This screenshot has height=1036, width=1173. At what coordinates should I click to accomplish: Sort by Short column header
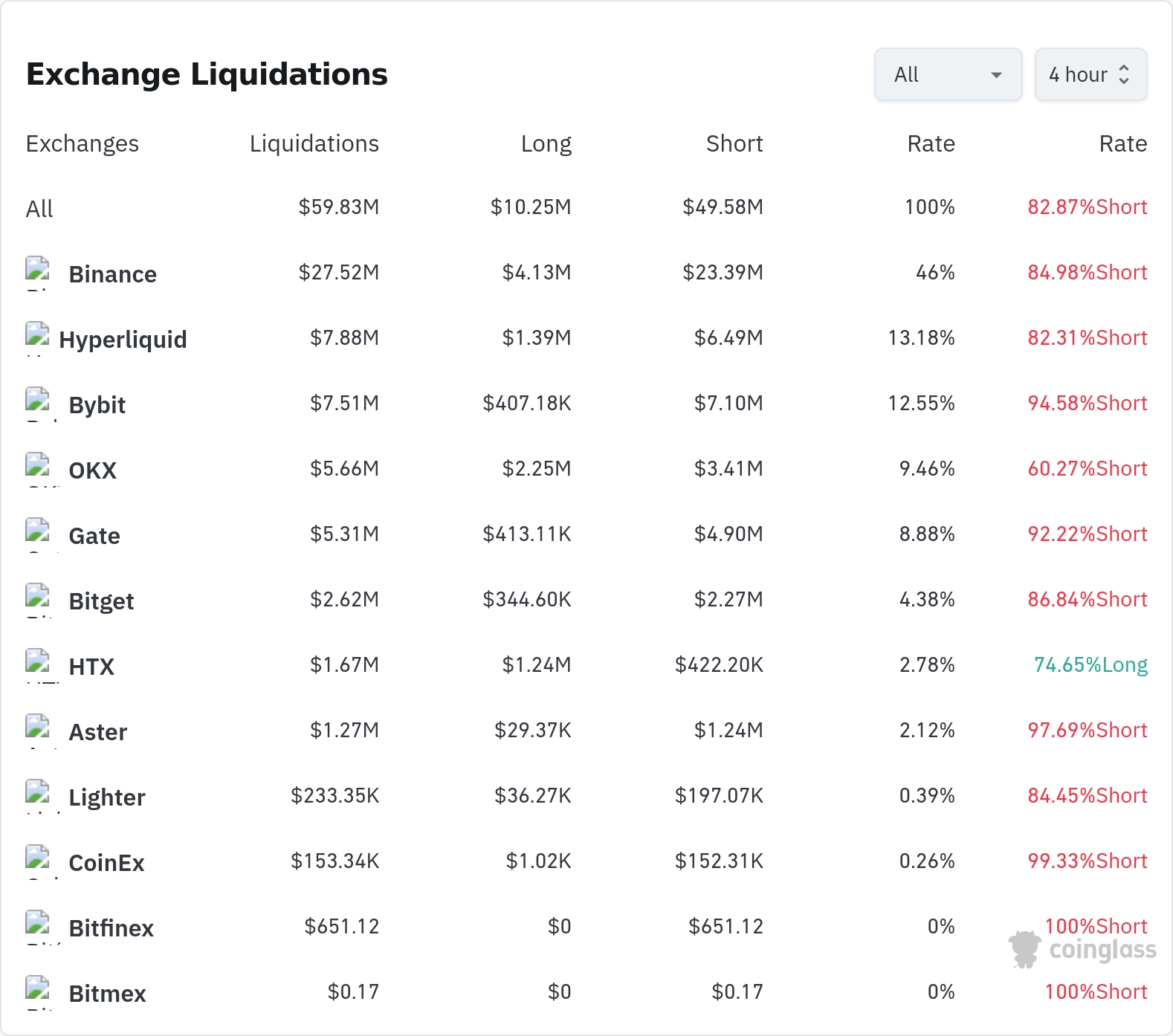(734, 143)
